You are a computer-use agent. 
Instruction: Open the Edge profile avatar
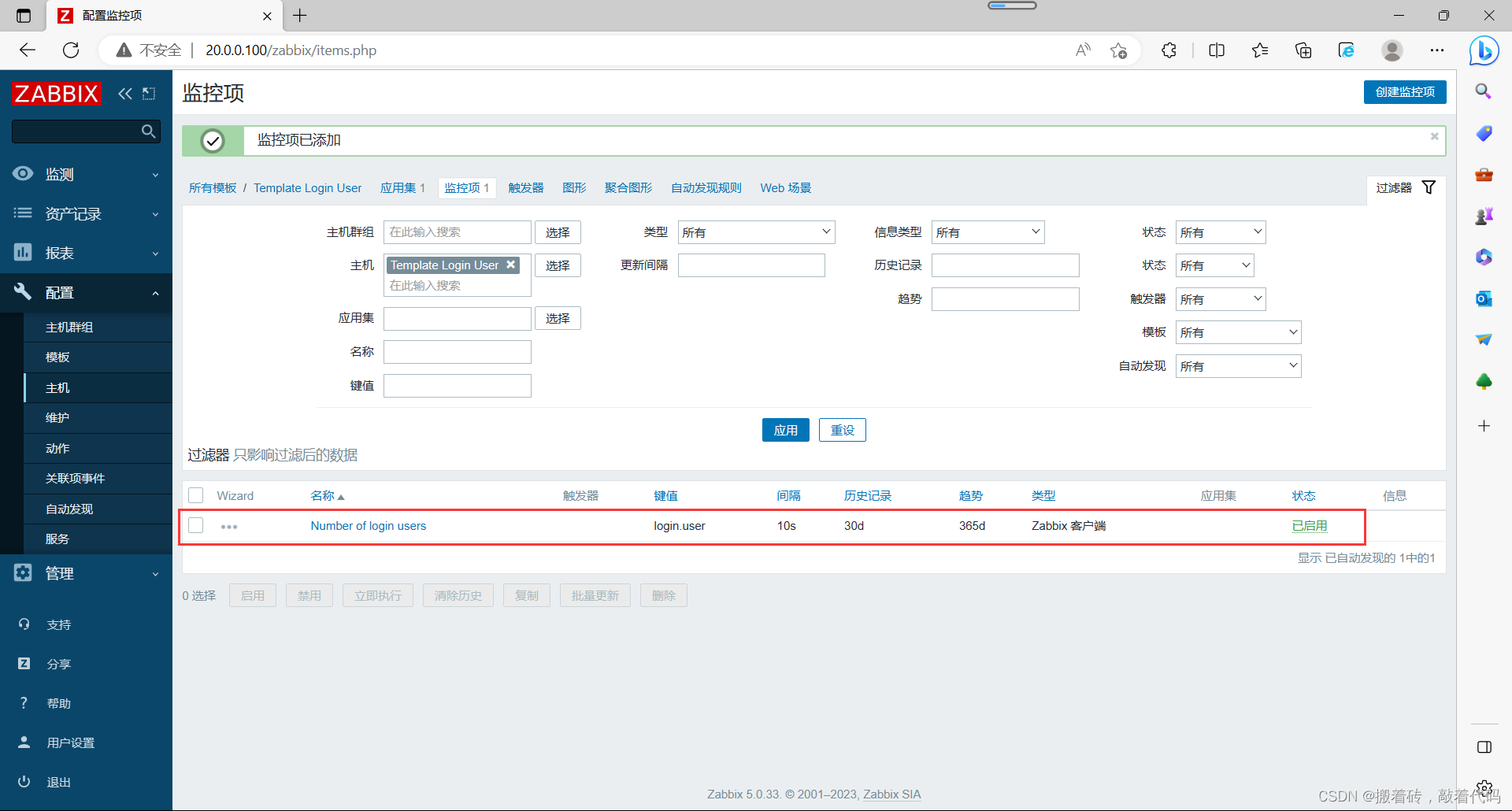tap(1392, 50)
